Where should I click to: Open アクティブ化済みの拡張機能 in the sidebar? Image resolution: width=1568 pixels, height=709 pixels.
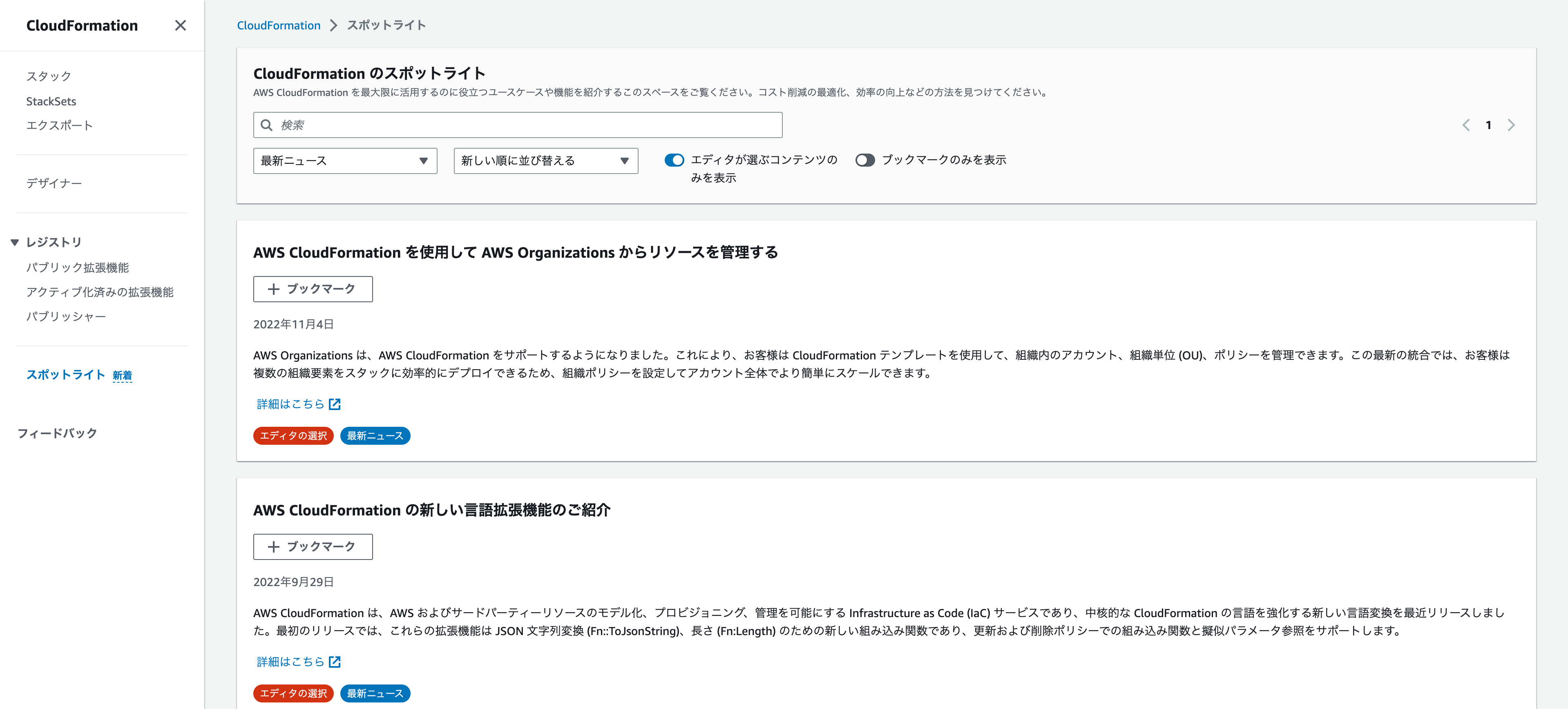click(100, 292)
